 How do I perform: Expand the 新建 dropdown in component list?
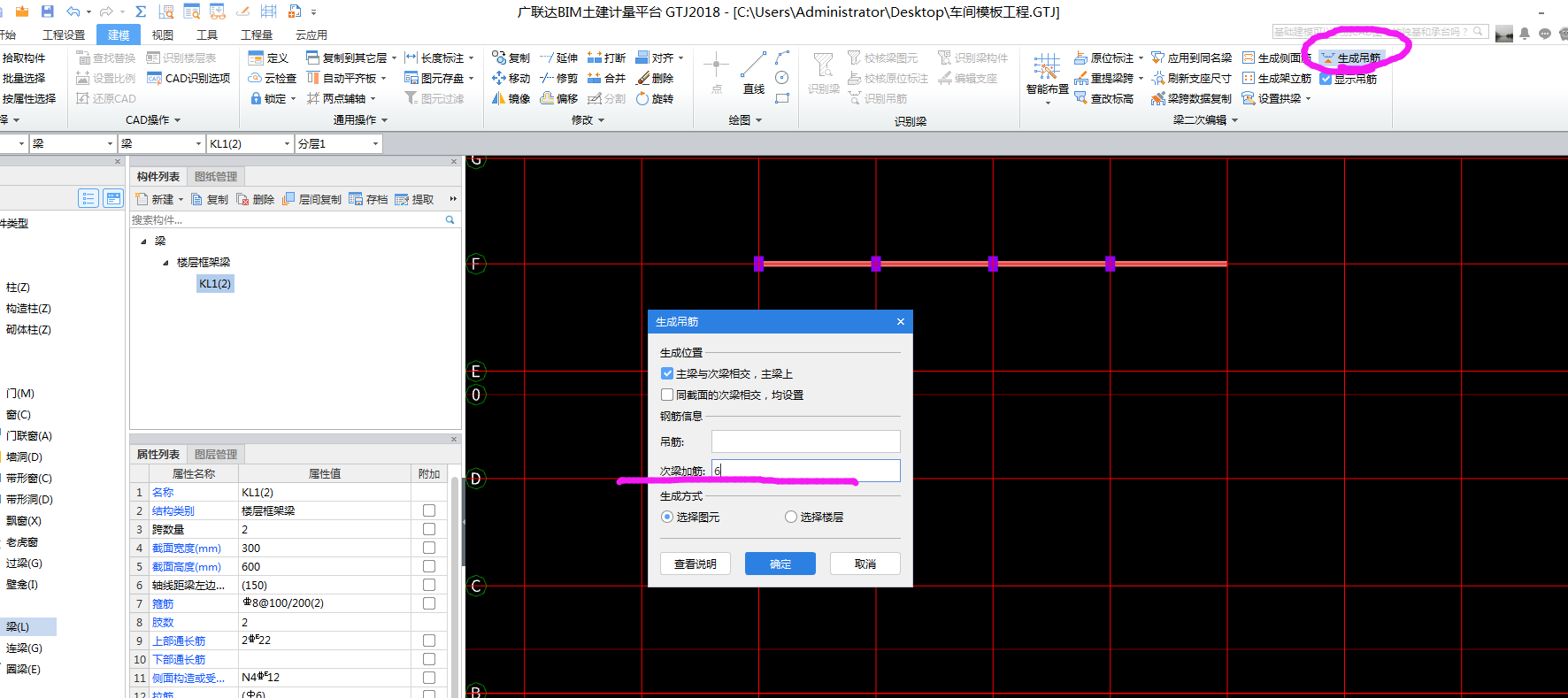181,200
